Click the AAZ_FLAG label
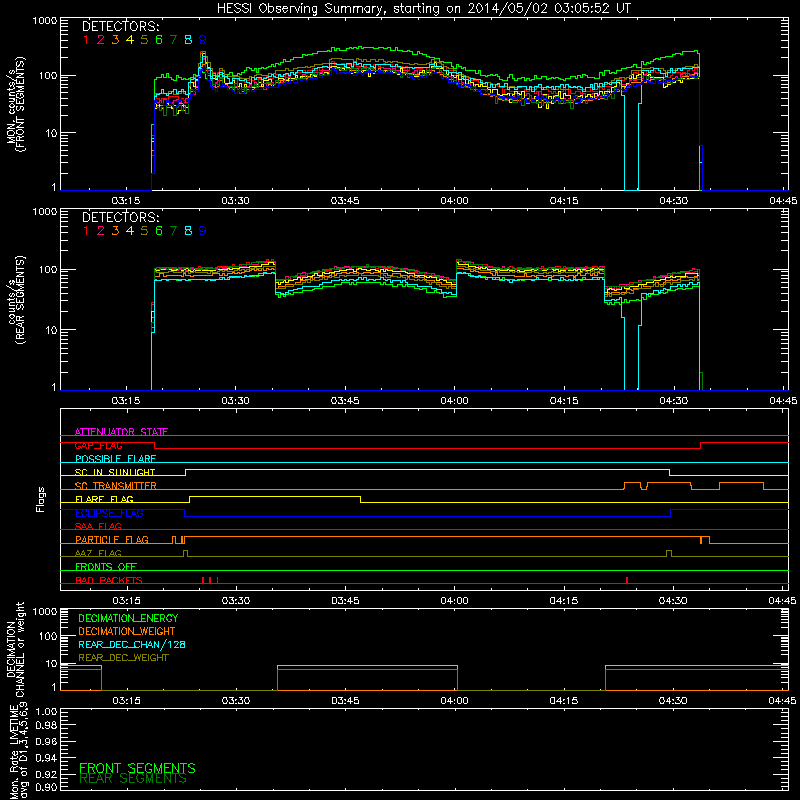 click(x=98, y=553)
